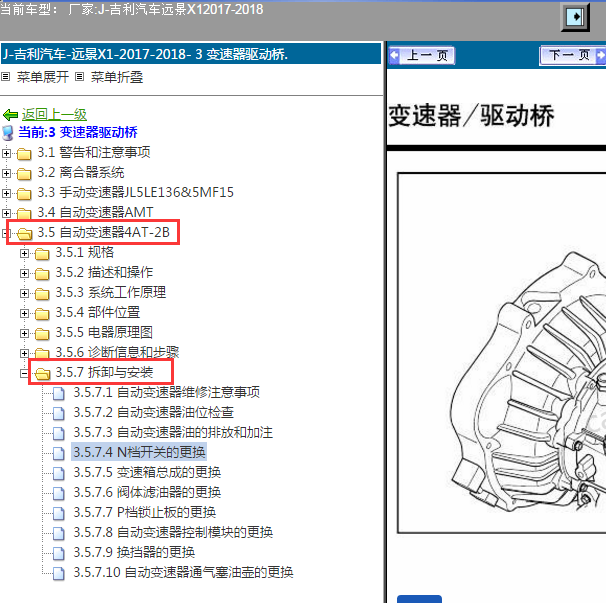Expand the 3.5.4 部件位置 node
This screenshot has height=603, width=606.
[24, 313]
